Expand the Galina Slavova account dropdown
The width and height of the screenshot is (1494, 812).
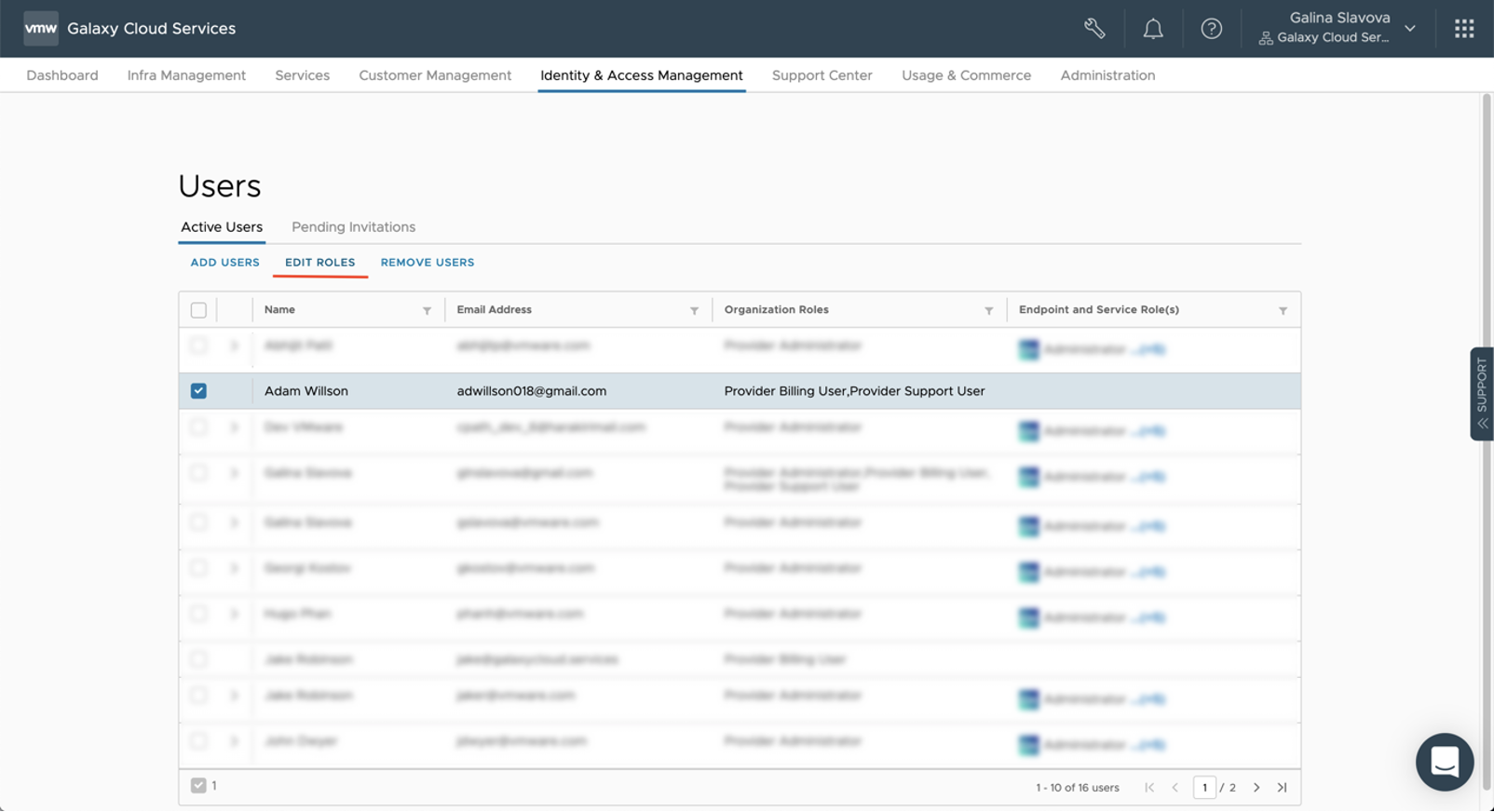coord(1409,29)
